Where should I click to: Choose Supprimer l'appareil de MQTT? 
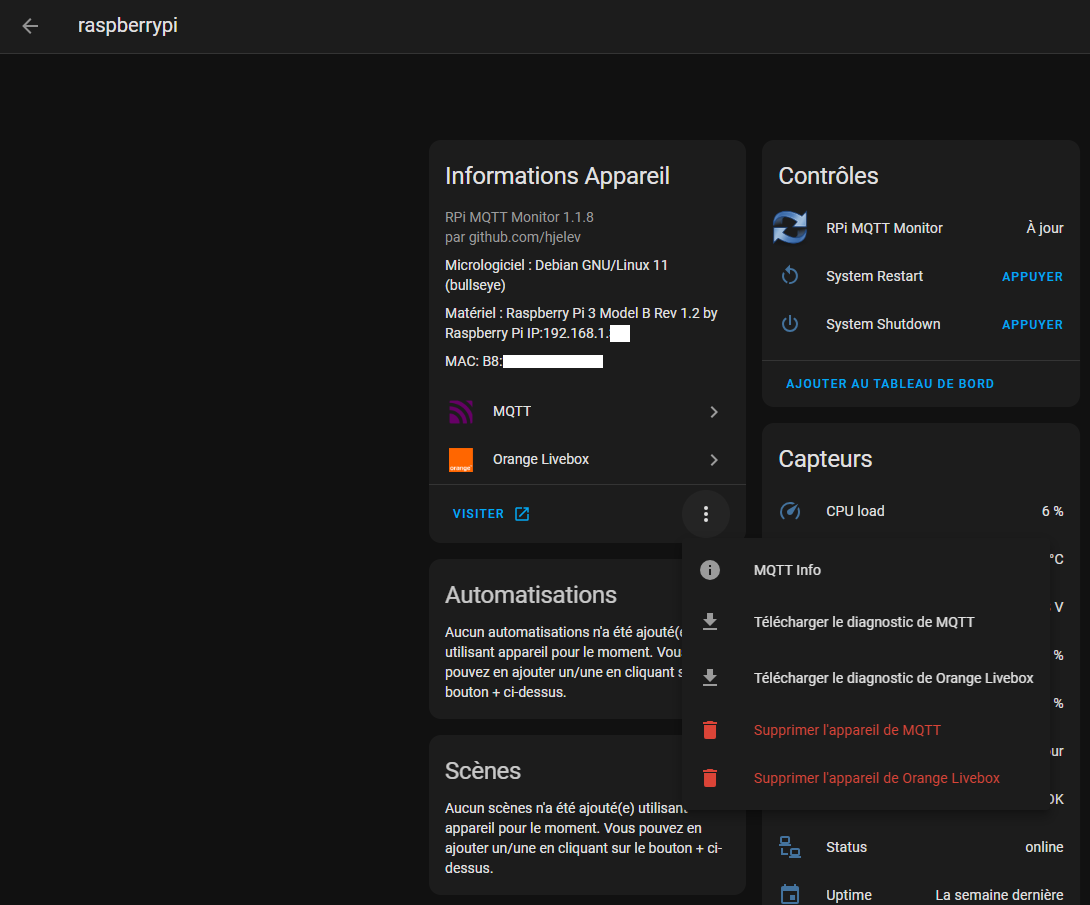847,730
